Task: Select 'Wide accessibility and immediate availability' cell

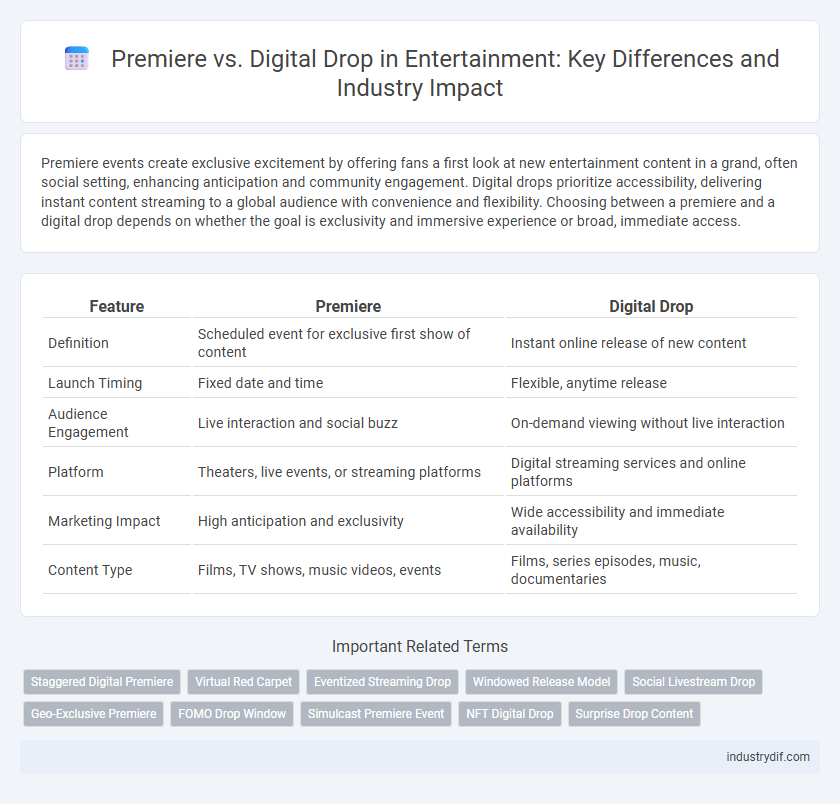Action: [x=651, y=521]
